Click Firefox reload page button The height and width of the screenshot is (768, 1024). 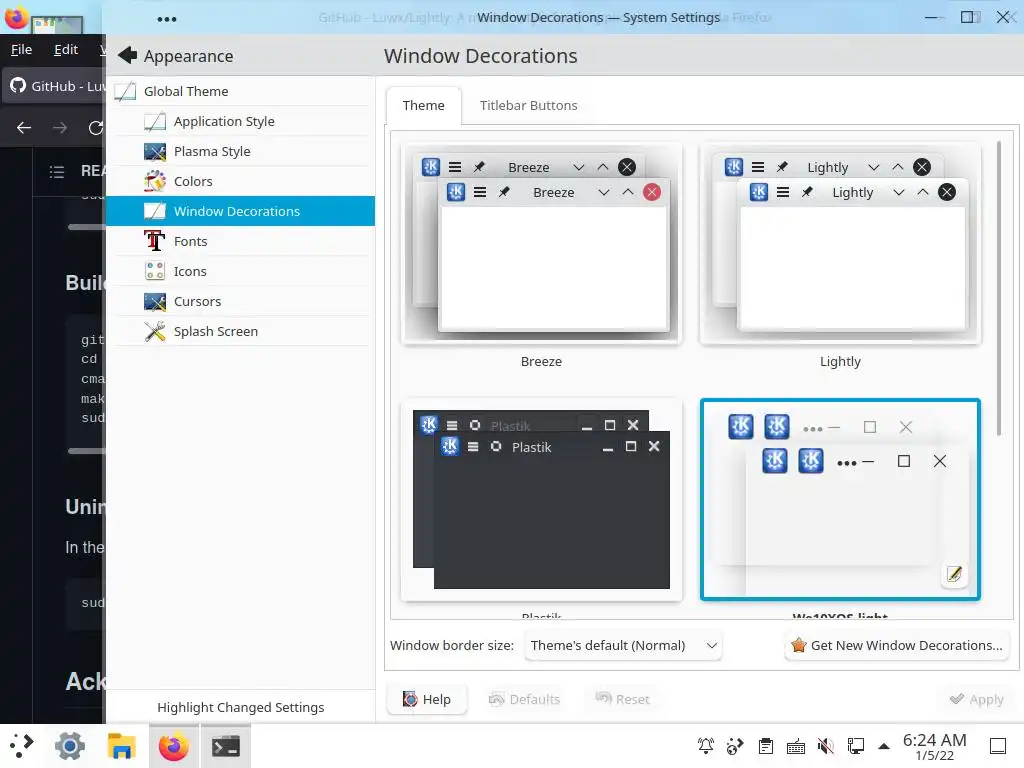point(96,128)
